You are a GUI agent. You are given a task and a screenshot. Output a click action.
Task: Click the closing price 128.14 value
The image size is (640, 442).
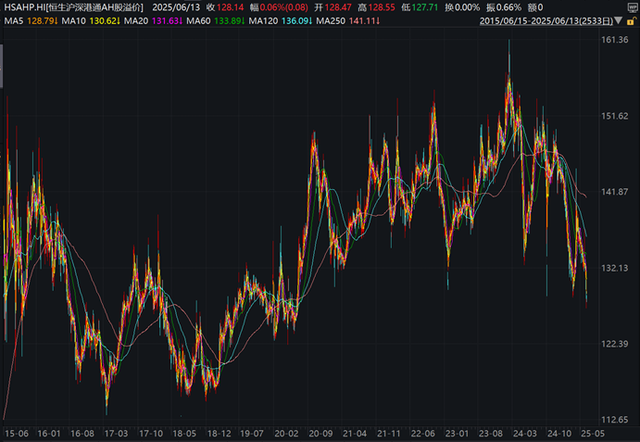click(x=230, y=7)
